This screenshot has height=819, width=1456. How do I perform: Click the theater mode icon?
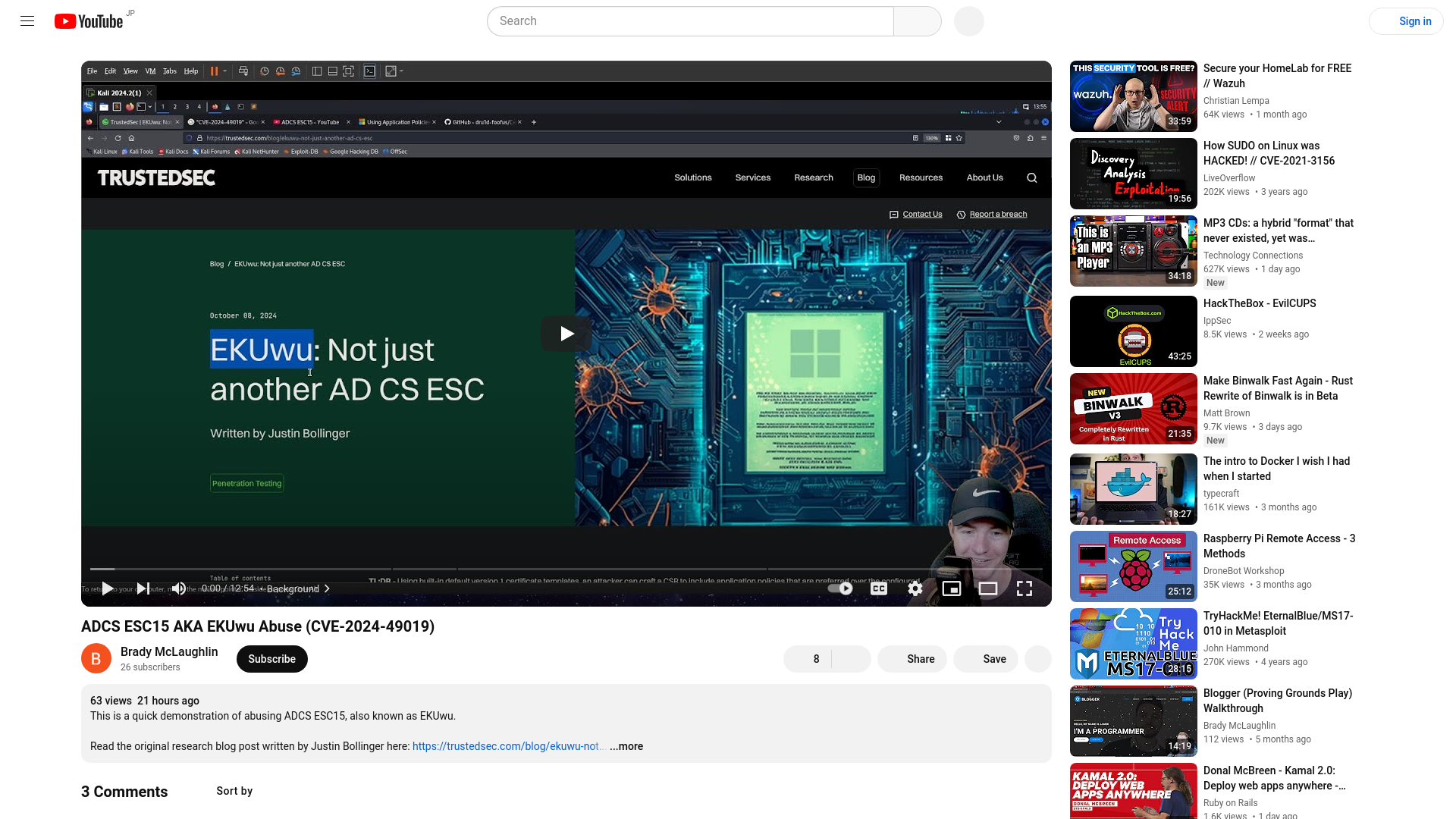point(989,589)
